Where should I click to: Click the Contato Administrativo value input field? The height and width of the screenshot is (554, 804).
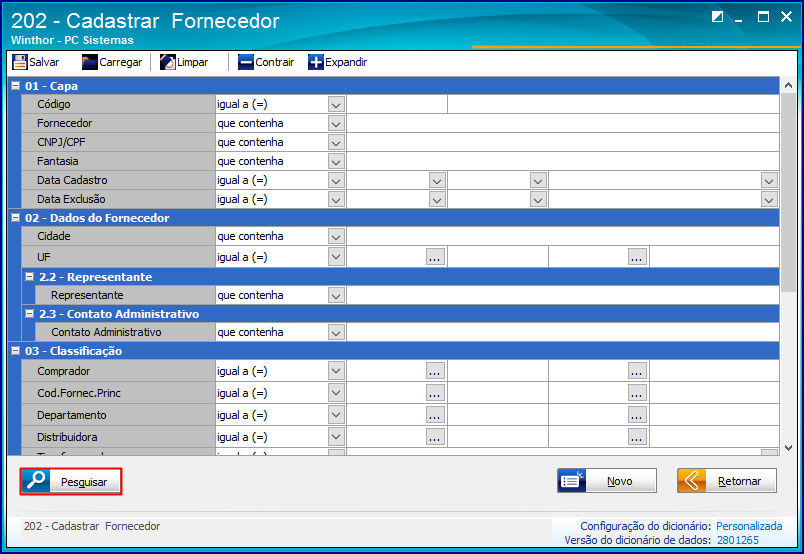[x=563, y=332]
